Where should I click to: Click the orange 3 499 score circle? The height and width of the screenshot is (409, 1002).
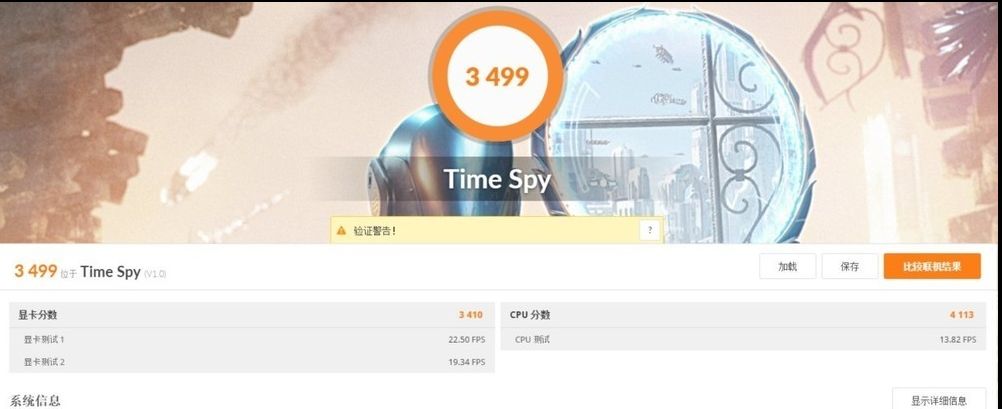click(497, 77)
